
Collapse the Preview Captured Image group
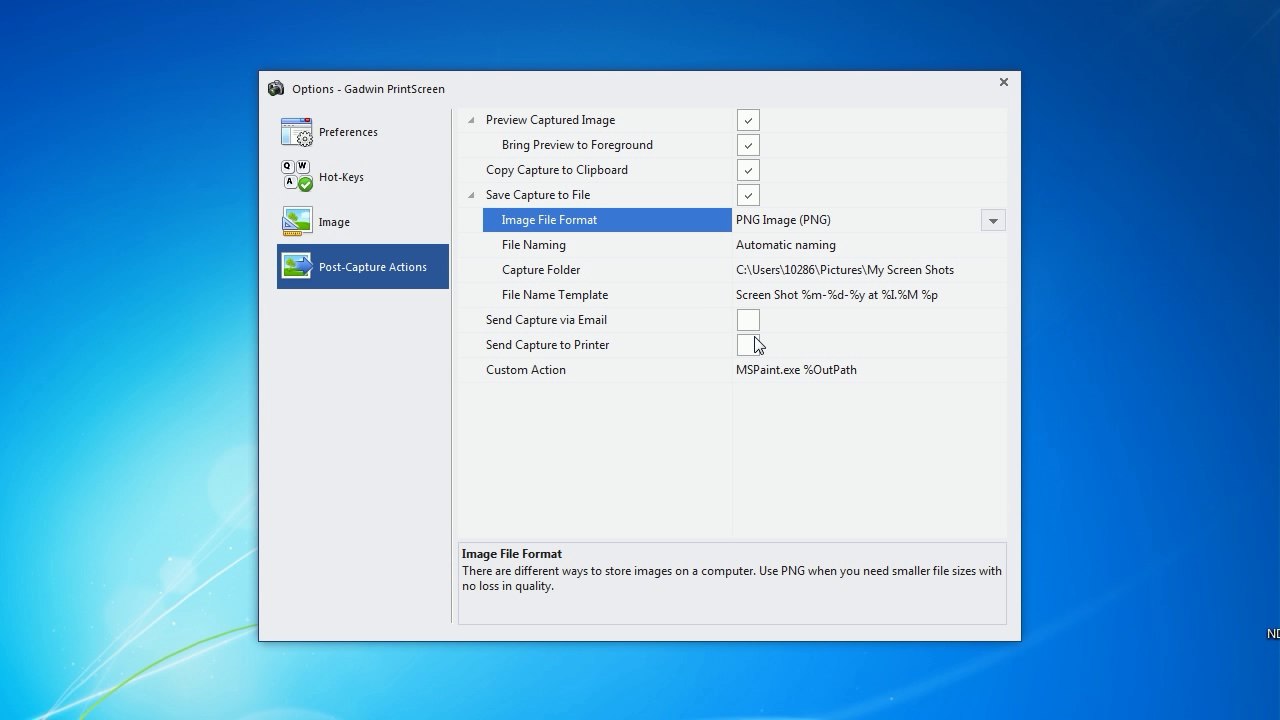pyautogui.click(x=471, y=120)
